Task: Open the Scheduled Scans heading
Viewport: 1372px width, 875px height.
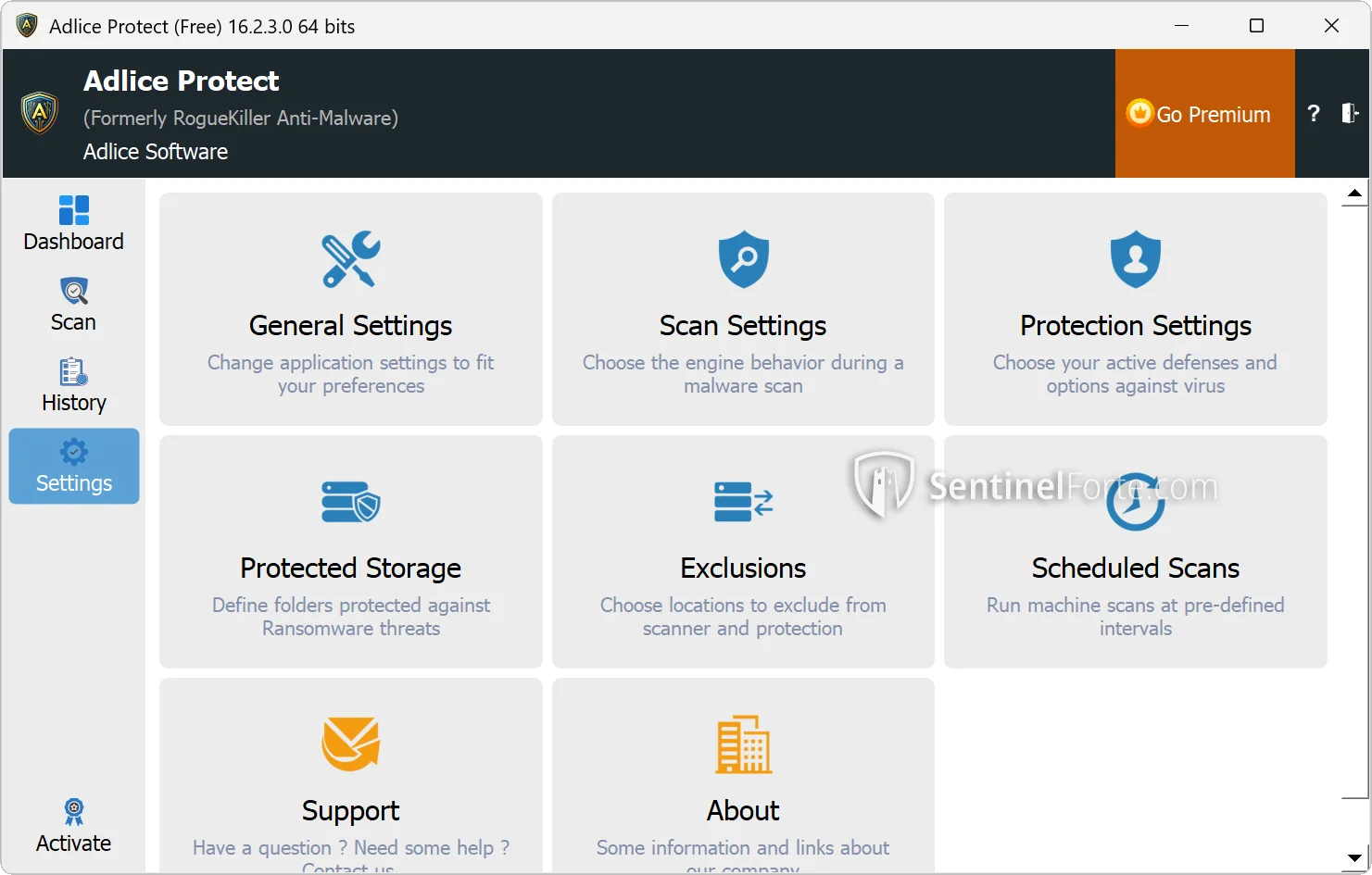Action: [1136, 569]
